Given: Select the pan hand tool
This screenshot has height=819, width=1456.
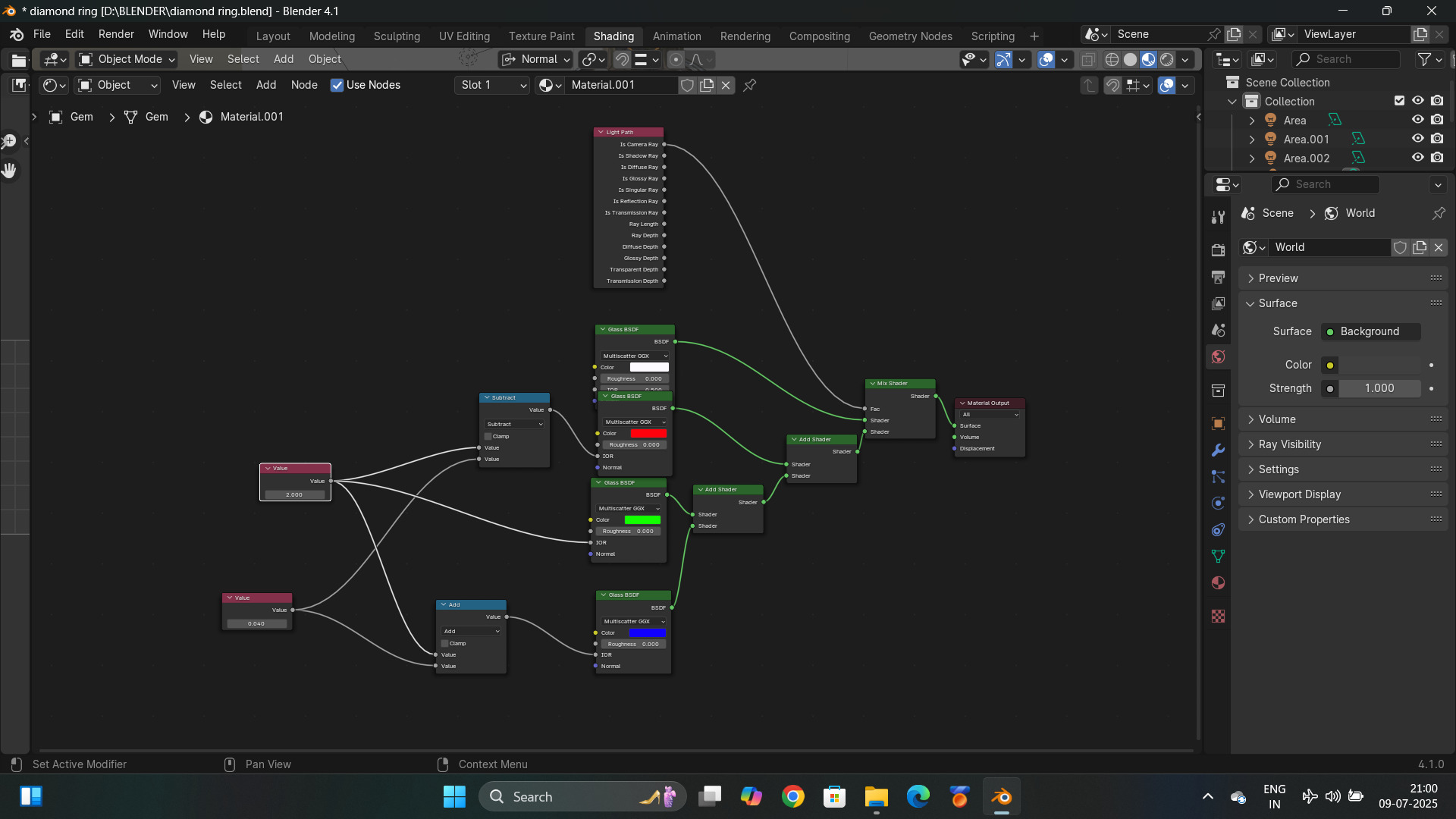Looking at the screenshot, I should coord(9,171).
